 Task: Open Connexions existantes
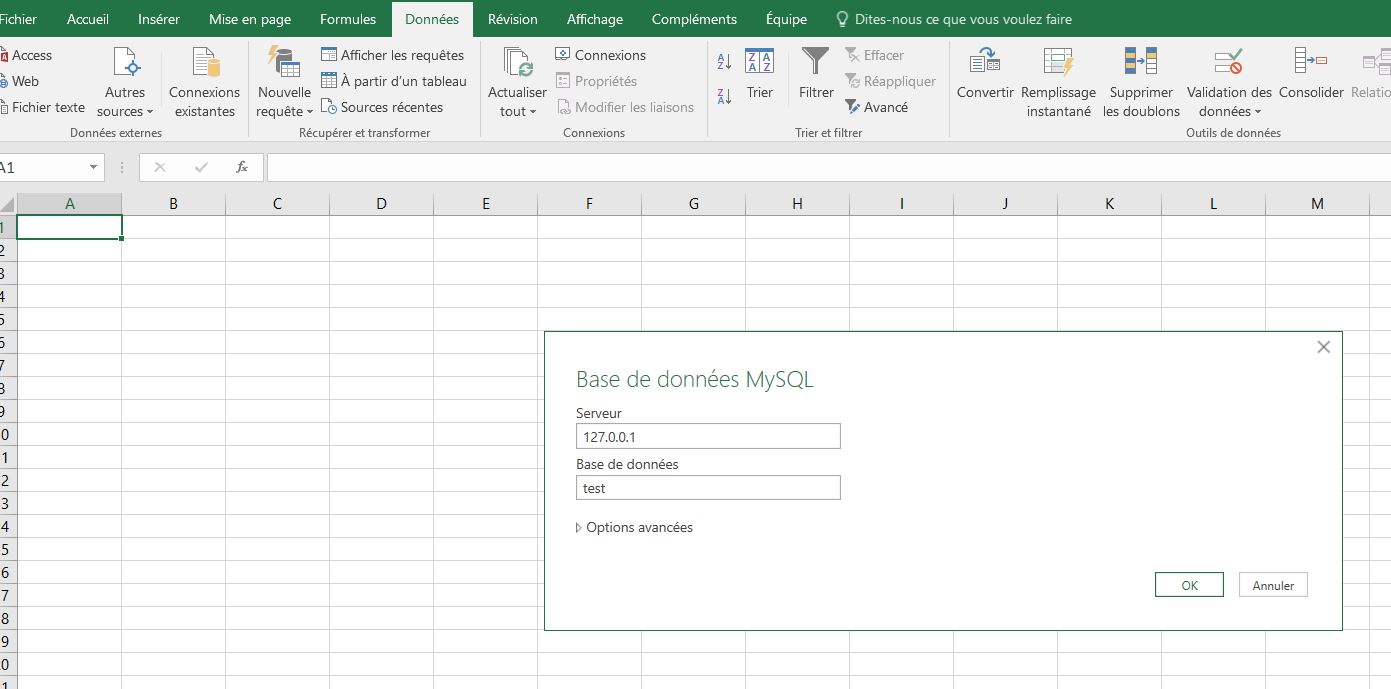[205, 82]
